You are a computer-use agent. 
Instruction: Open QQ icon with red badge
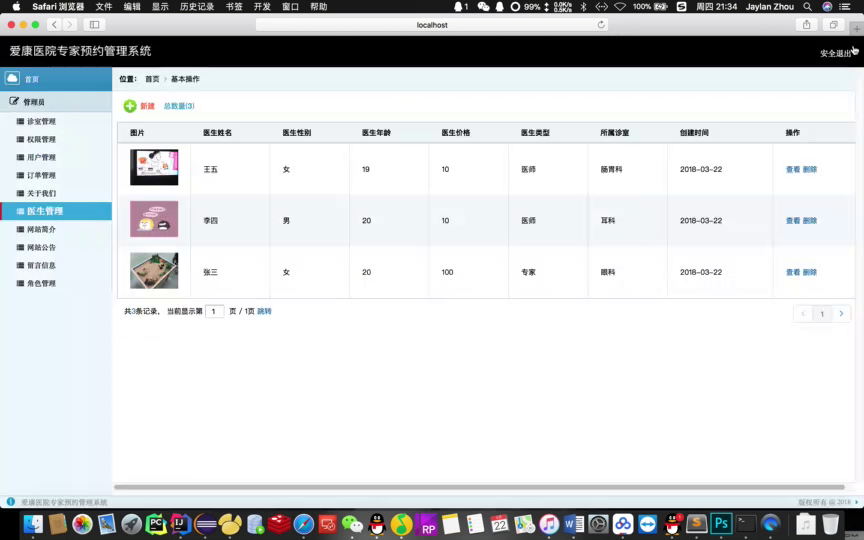[x=672, y=524]
